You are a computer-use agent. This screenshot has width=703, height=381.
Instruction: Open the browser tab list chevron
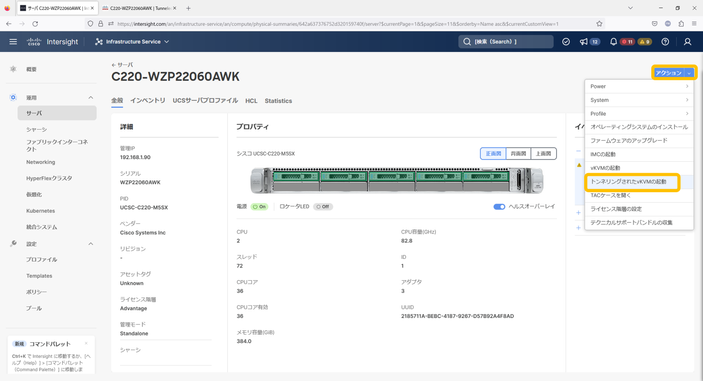click(630, 8)
